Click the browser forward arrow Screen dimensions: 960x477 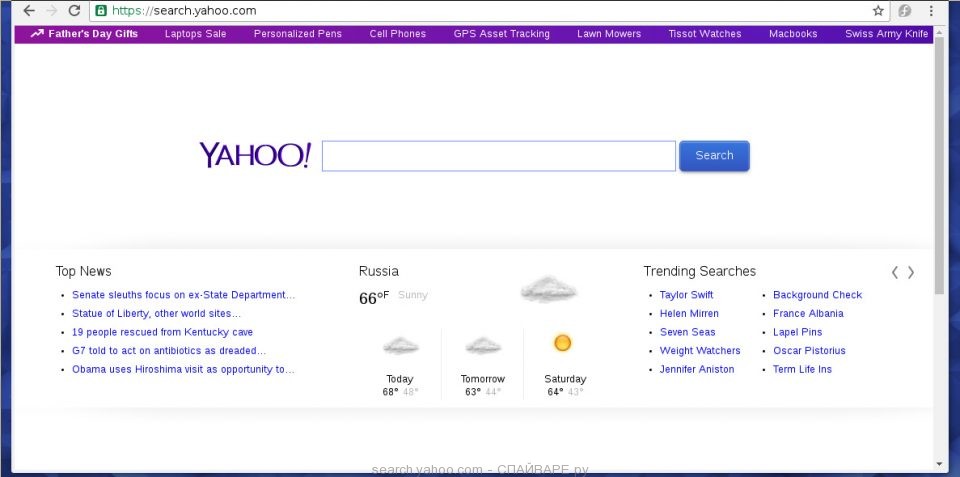click(x=52, y=10)
